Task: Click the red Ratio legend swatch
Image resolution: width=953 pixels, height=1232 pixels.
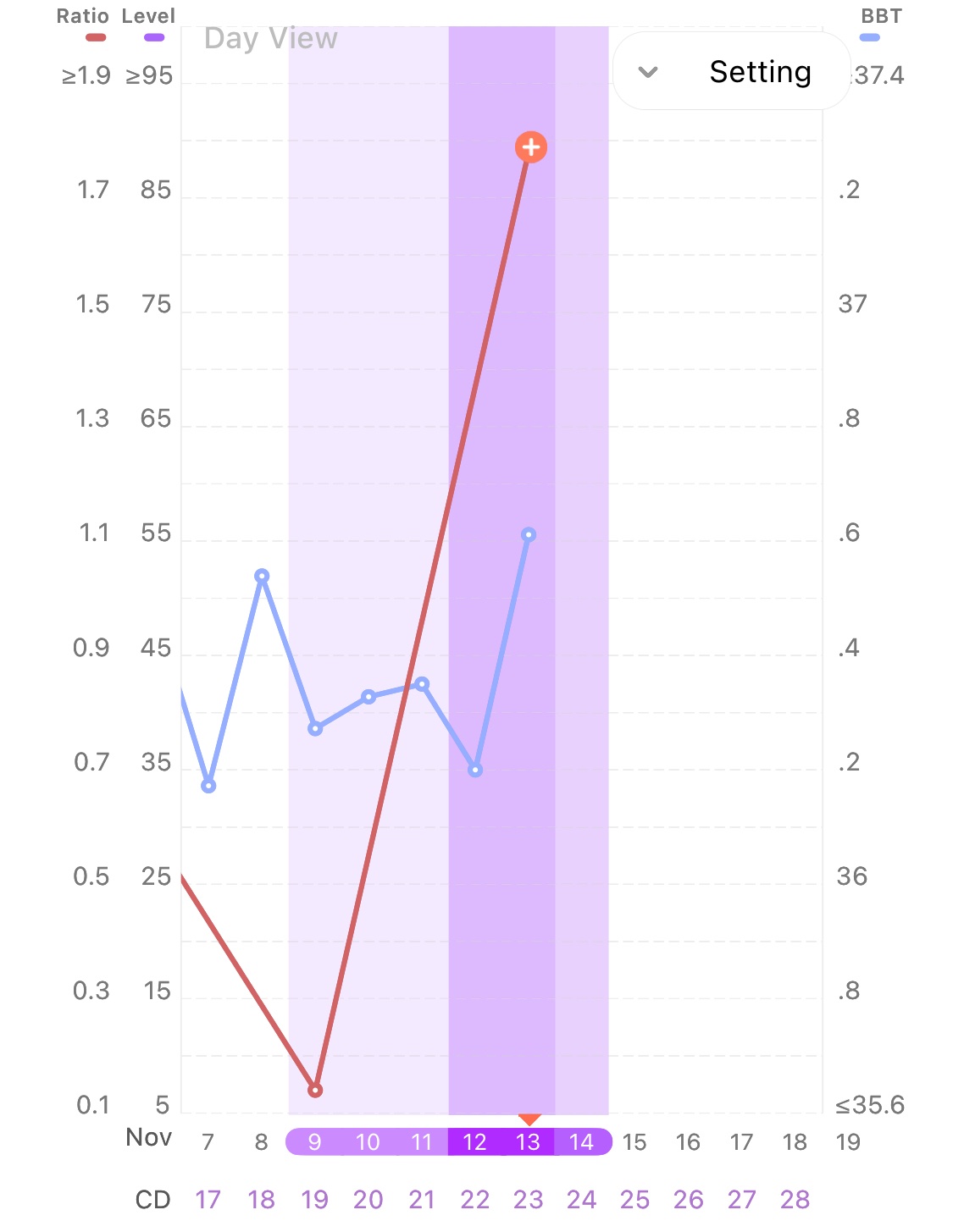Action: coord(96,37)
